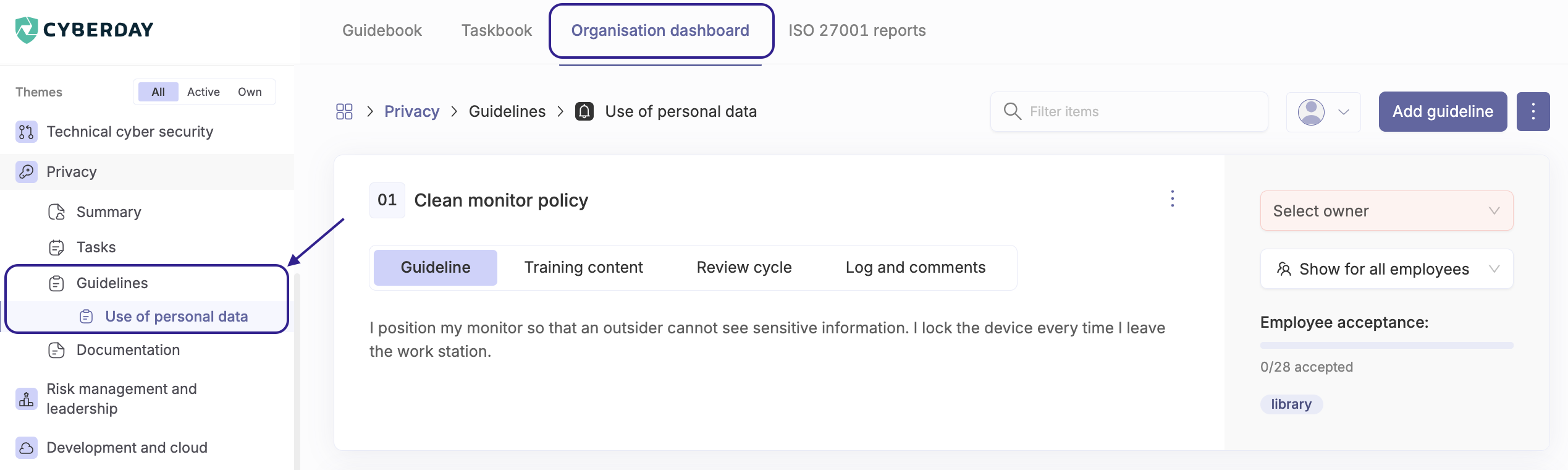The width and height of the screenshot is (1568, 470).
Task: Click the monitor positioning guideline paragraph
Action: point(767,340)
